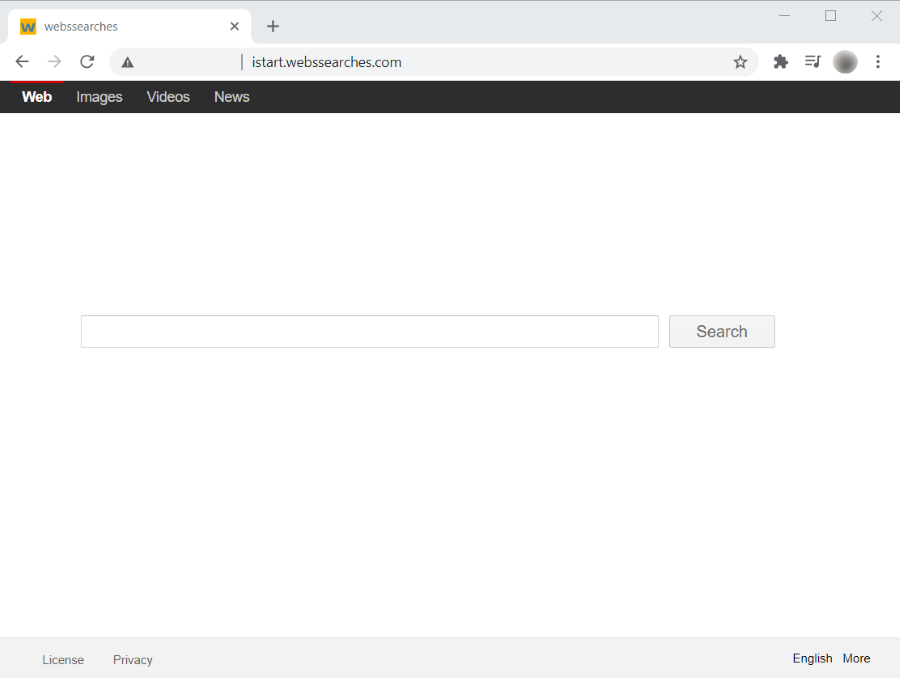Screen dimensions: 900x678
Task: Close the webssearches tab
Action: click(234, 26)
